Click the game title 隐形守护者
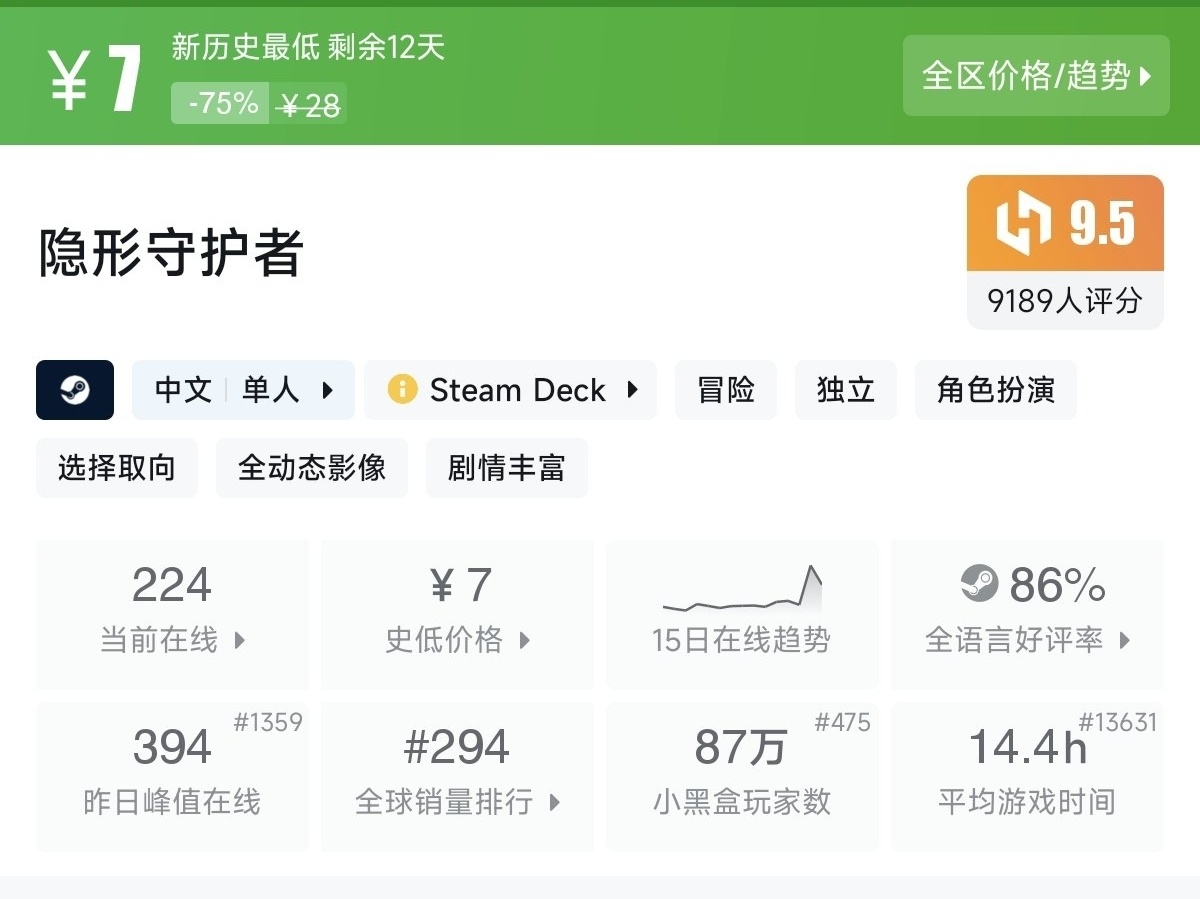Image resolution: width=1200 pixels, height=899 pixels. click(171, 252)
